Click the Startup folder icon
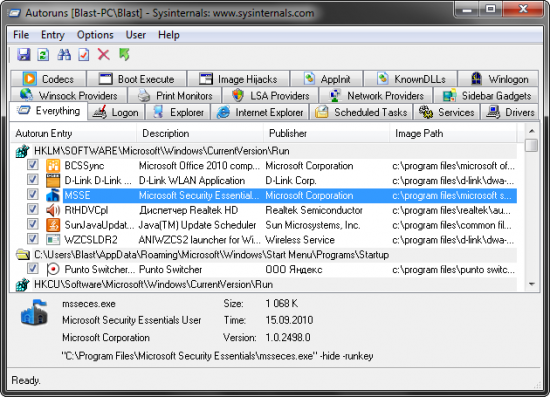 (23, 255)
